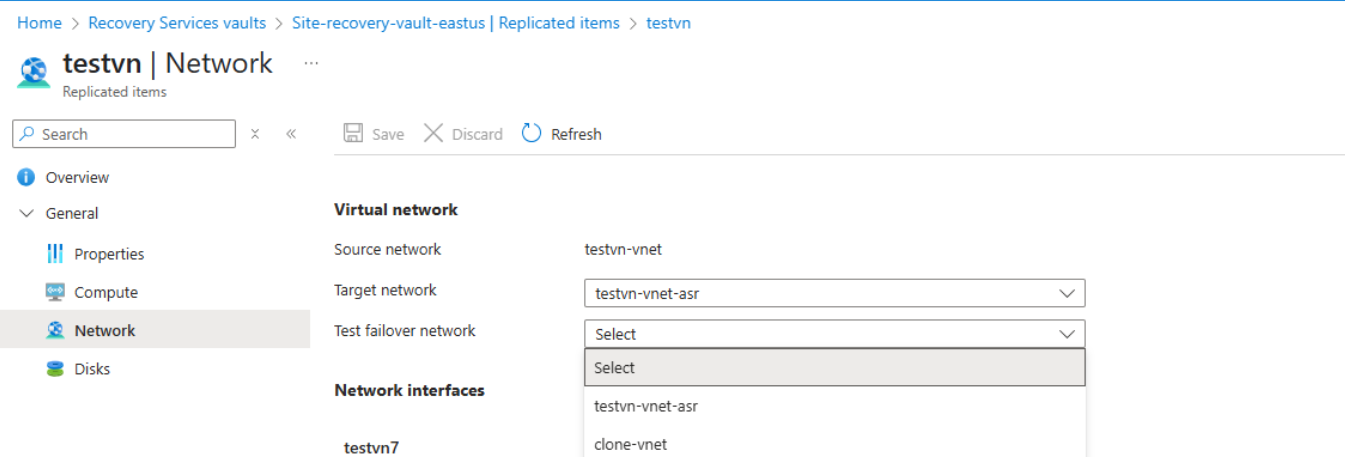Click the Disks stack icon

tap(55, 369)
